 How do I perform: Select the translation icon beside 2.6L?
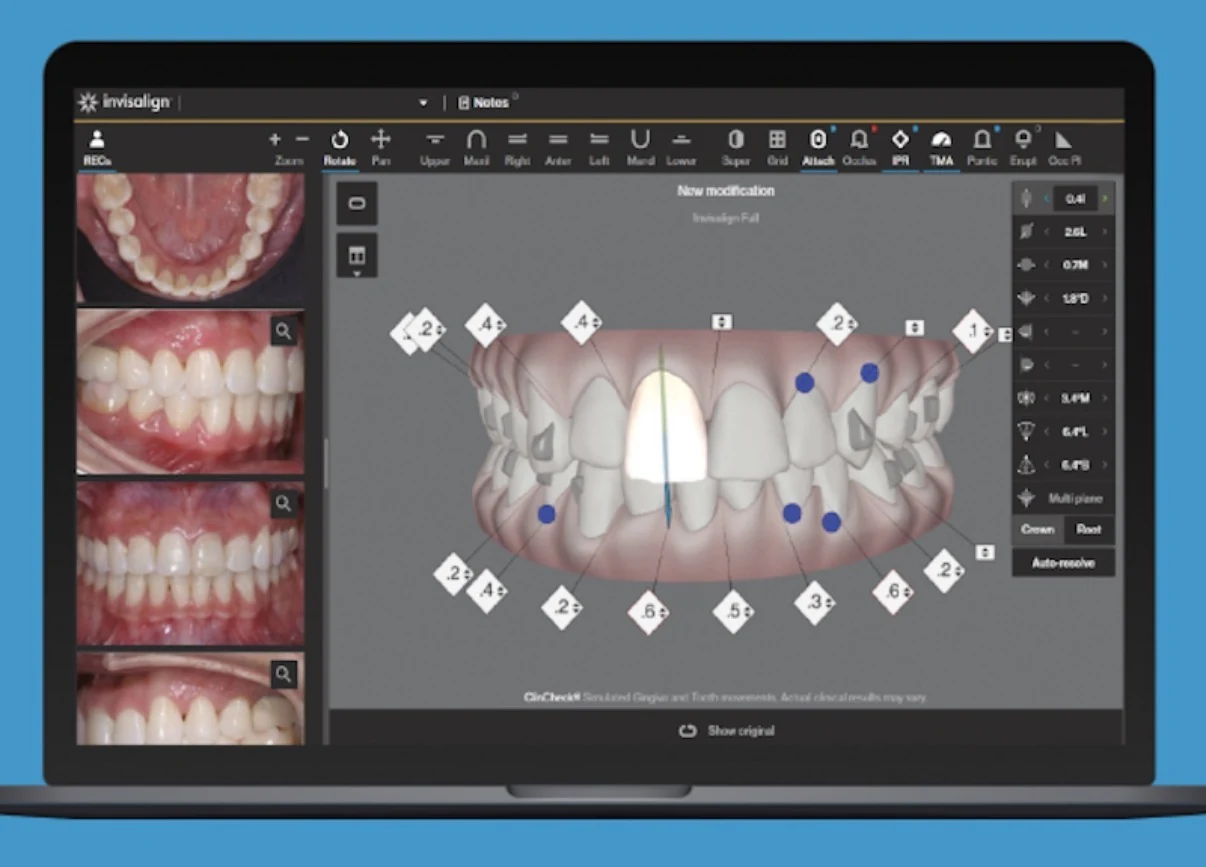click(1026, 232)
